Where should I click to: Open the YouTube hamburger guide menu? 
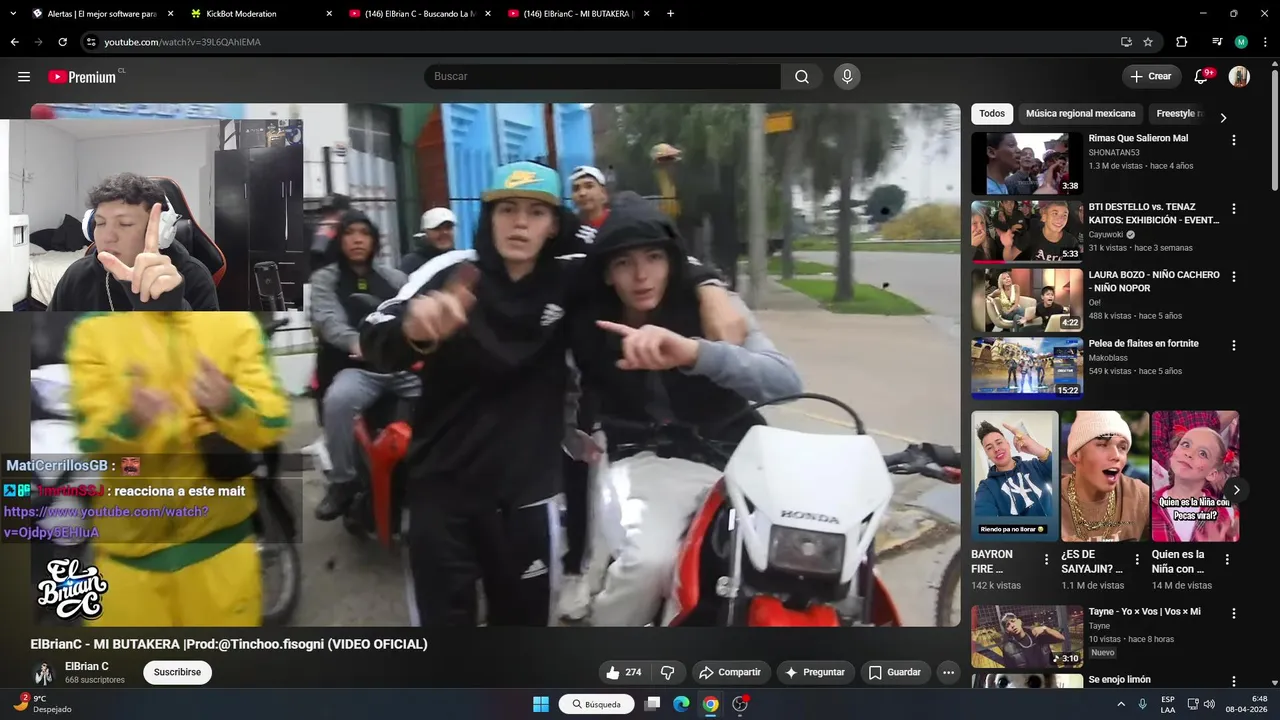24,77
